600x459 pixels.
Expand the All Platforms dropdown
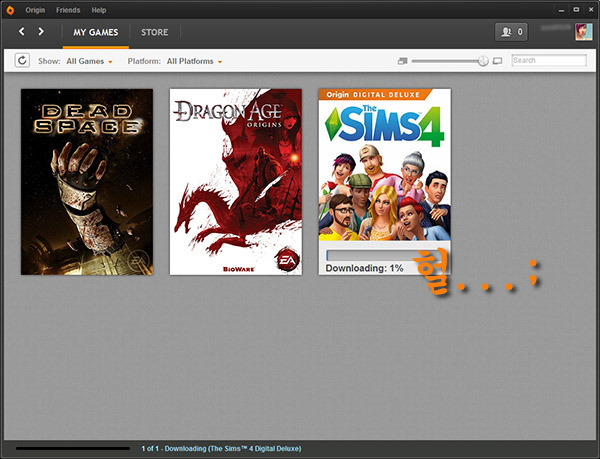coord(194,61)
